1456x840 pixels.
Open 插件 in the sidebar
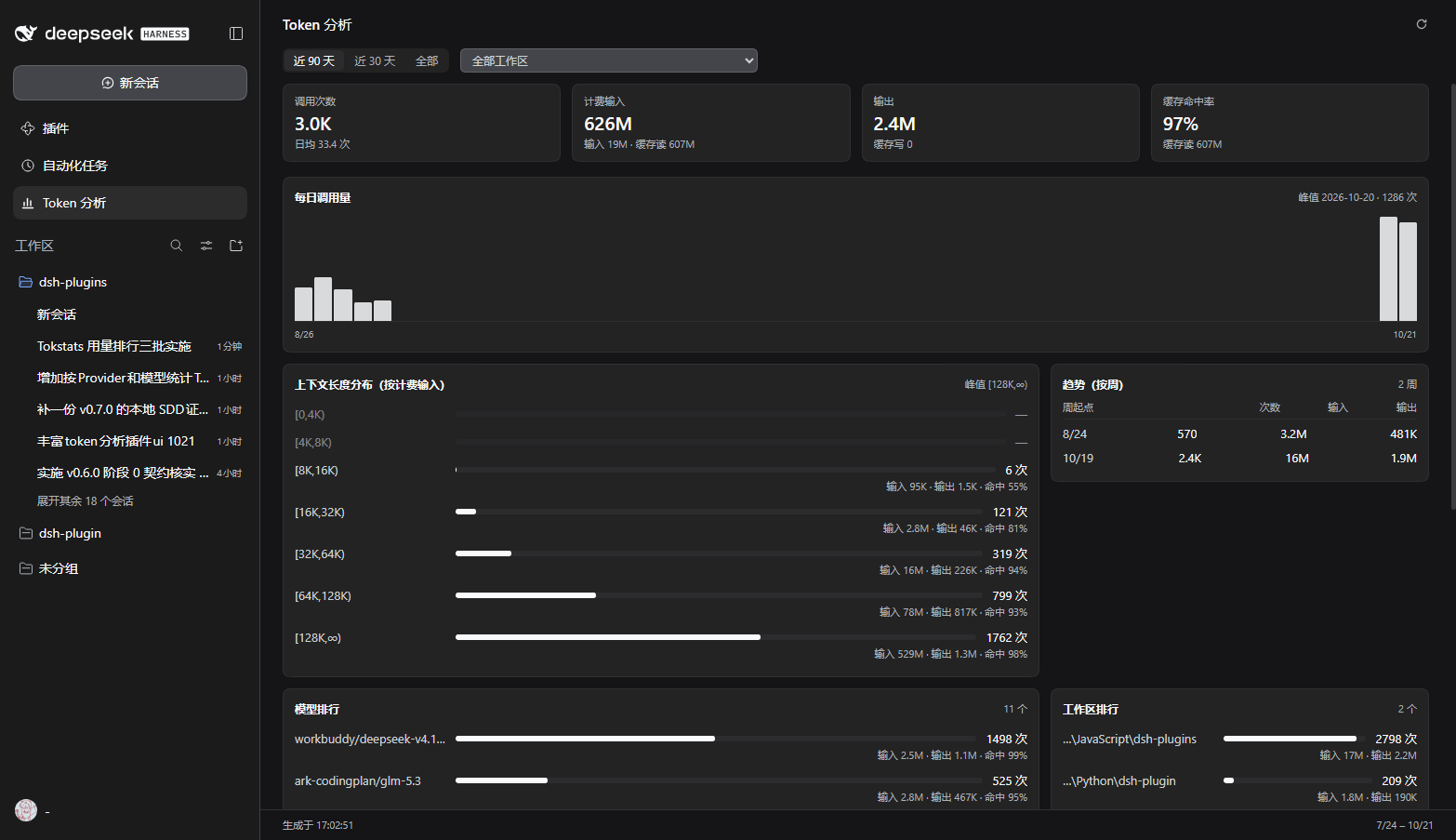pyautogui.click(x=130, y=128)
